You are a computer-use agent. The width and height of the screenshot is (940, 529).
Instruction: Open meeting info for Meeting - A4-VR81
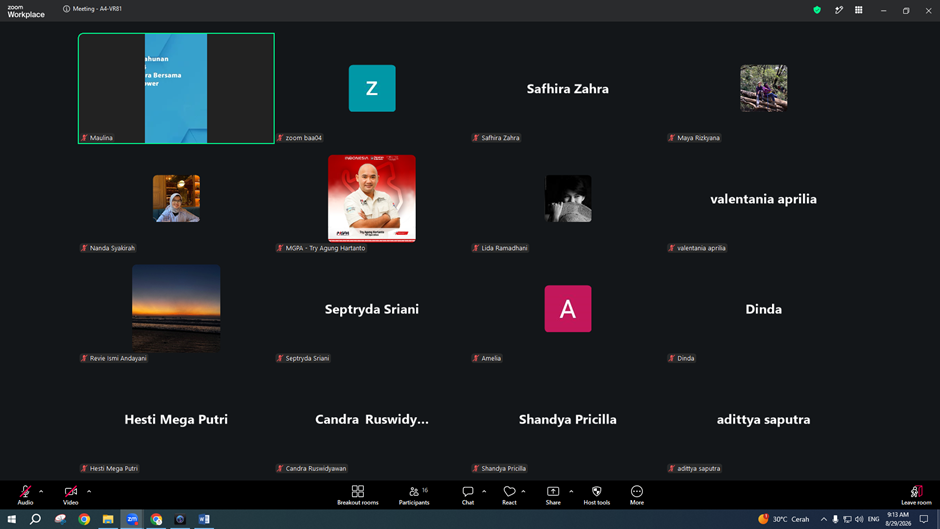pos(92,9)
